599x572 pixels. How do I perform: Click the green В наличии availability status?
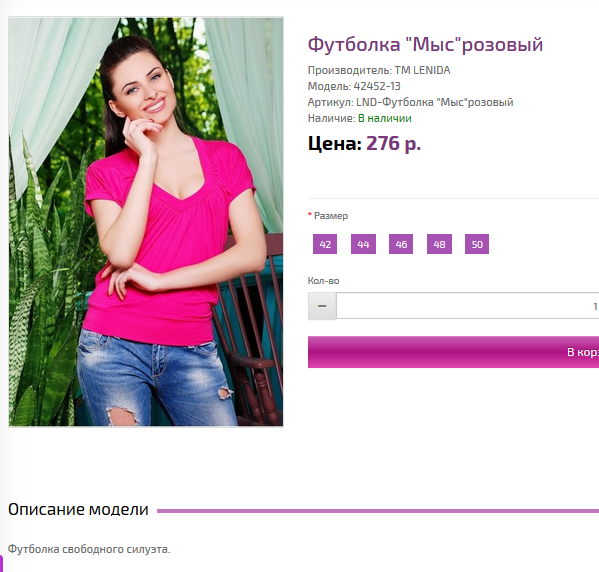pos(385,118)
